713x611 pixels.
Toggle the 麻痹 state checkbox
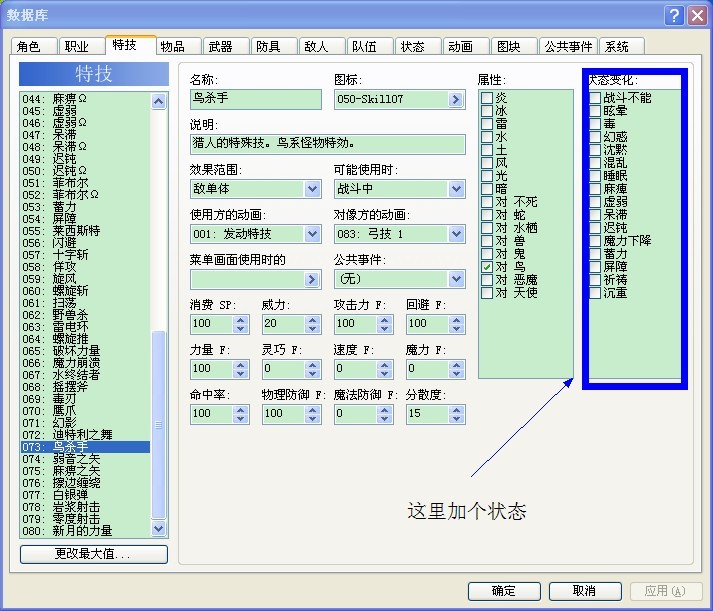pyautogui.click(x=595, y=189)
